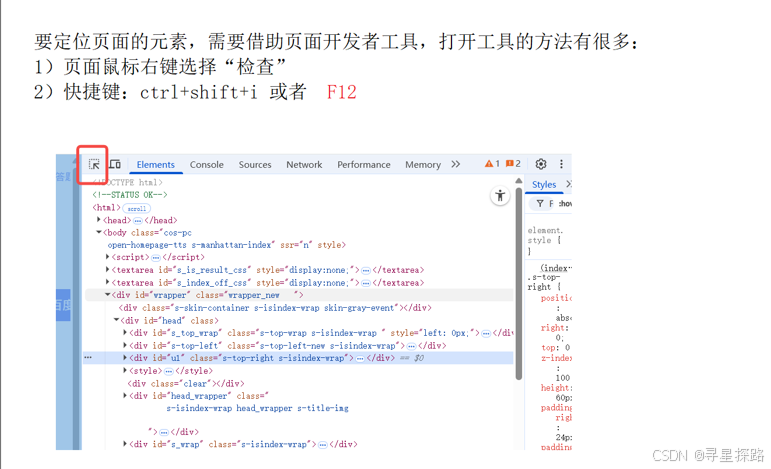Click the scroll badge next to html

pyautogui.click(x=136, y=208)
